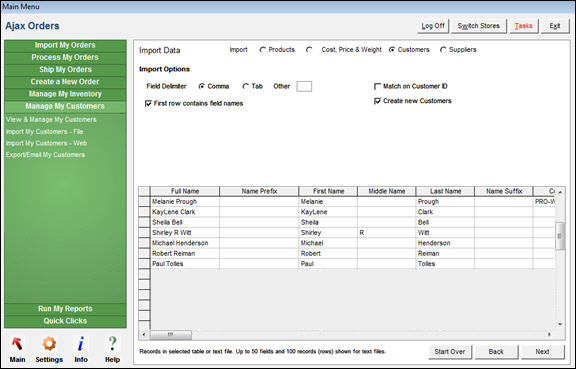Click Export/Email My Customers link
The image size is (576, 369).
pos(45,155)
